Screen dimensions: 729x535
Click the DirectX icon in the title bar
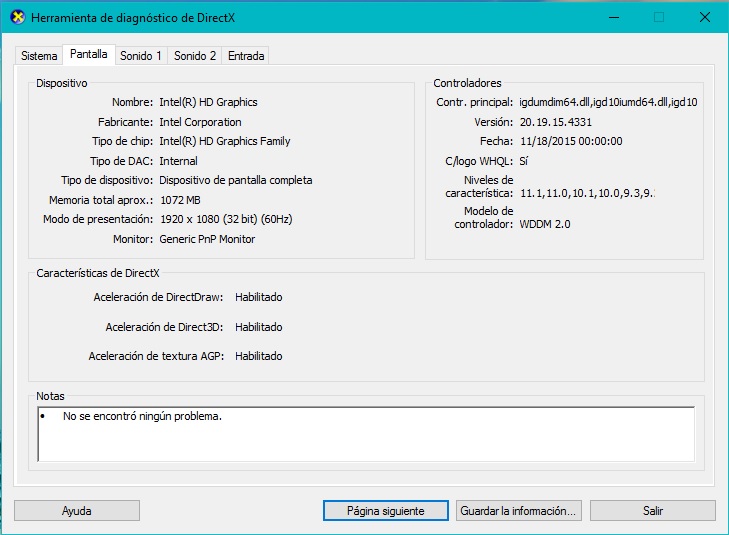coord(17,18)
